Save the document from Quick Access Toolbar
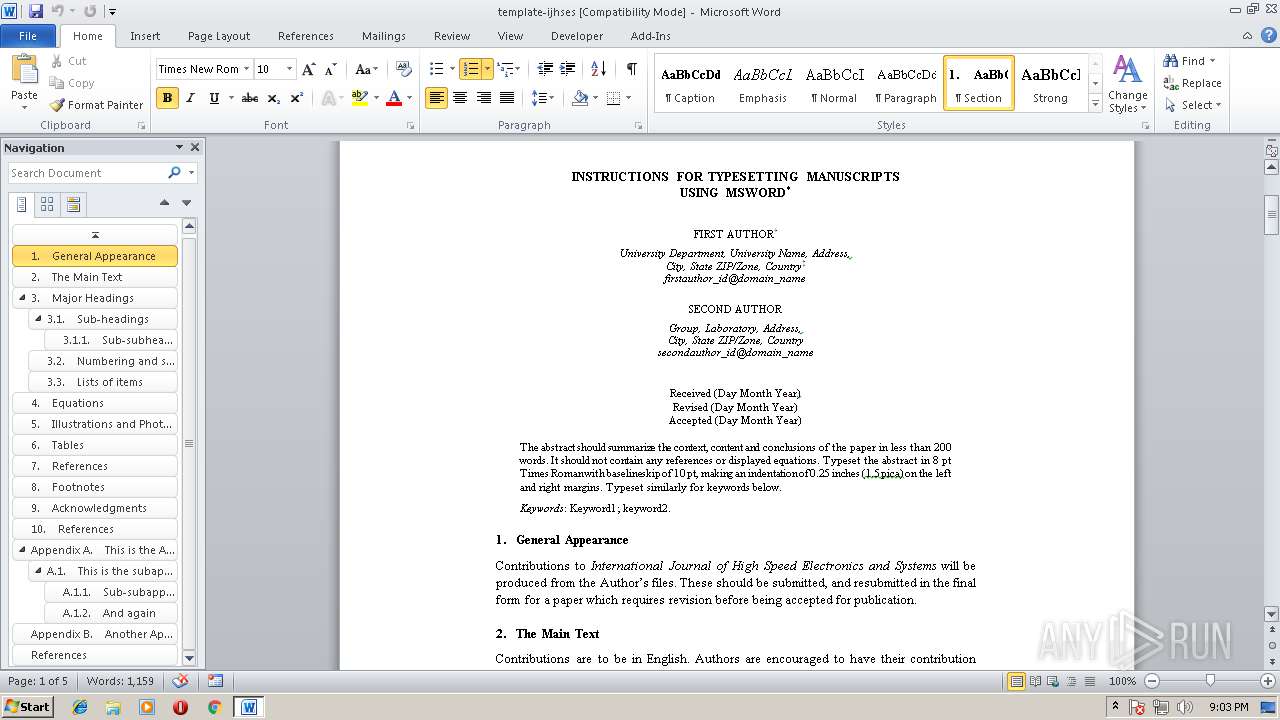The image size is (1280, 720). coord(36,11)
